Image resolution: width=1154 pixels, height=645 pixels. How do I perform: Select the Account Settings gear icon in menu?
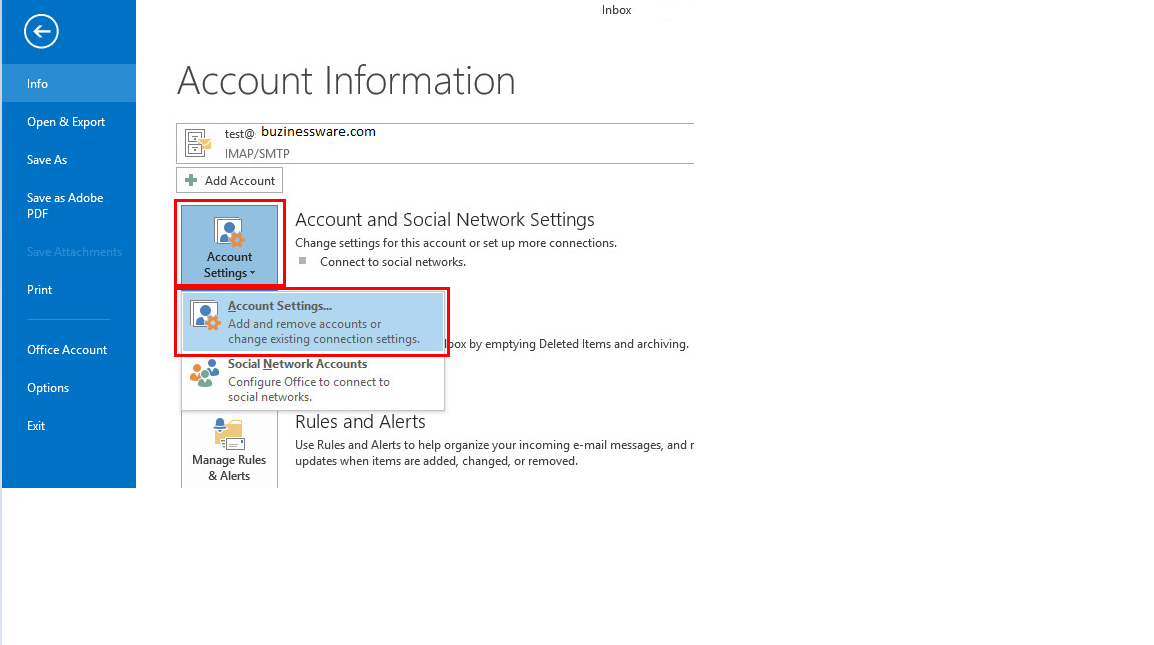click(205, 316)
